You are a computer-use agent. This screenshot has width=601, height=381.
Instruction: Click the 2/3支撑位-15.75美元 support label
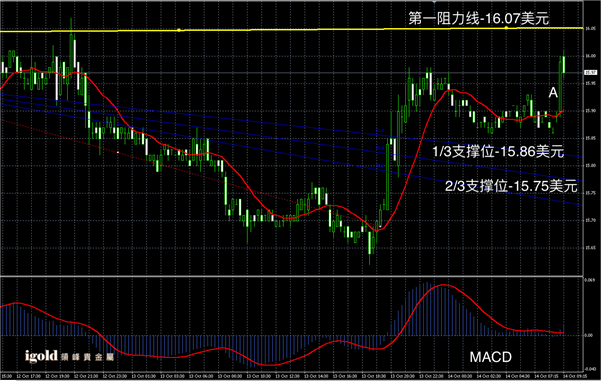511,186
